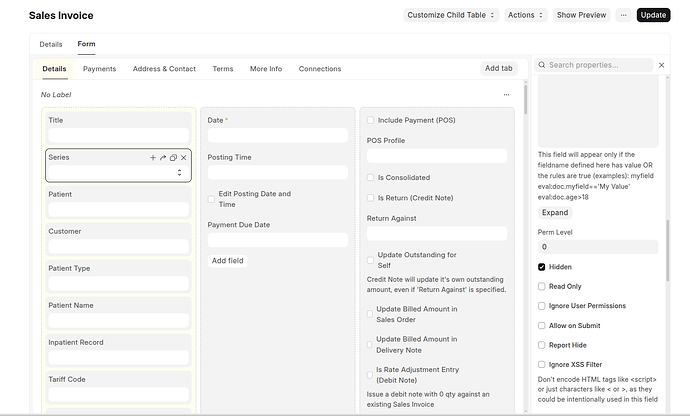This screenshot has height=416, width=690.
Task: Click the Expand button under the code field
Action: pos(555,213)
